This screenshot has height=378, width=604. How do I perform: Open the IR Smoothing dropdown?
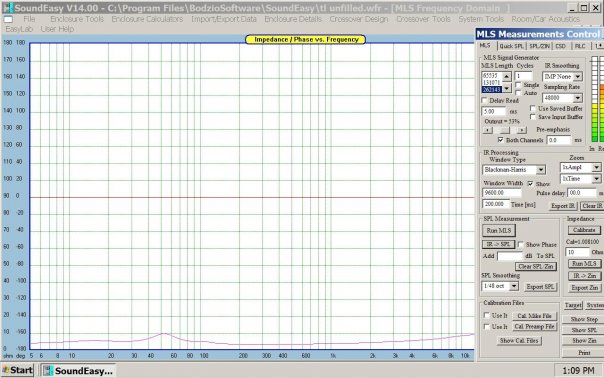tap(578, 77)
